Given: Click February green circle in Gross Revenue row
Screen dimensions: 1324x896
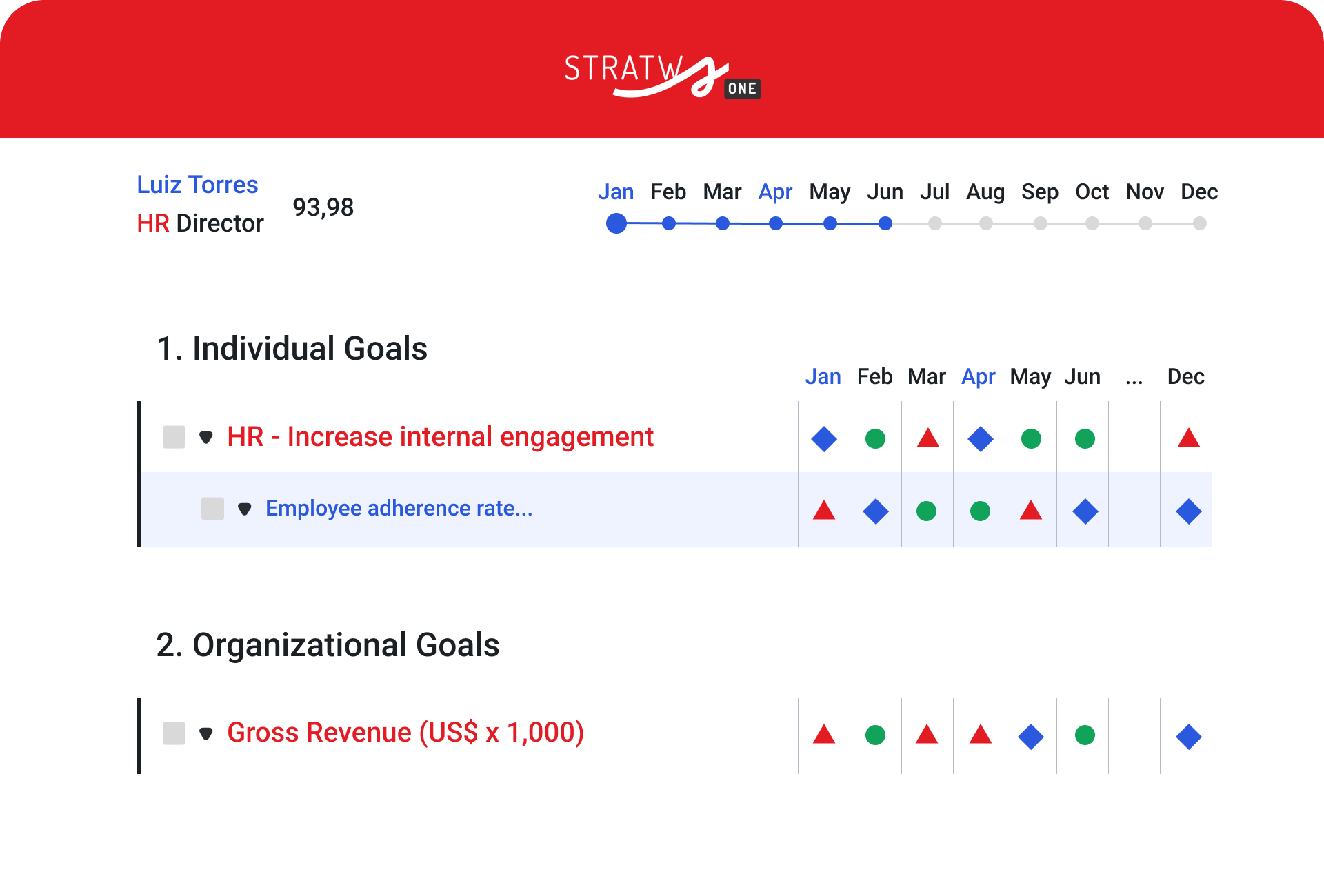Looking at the screenshot, I should (x=875, y=735).
